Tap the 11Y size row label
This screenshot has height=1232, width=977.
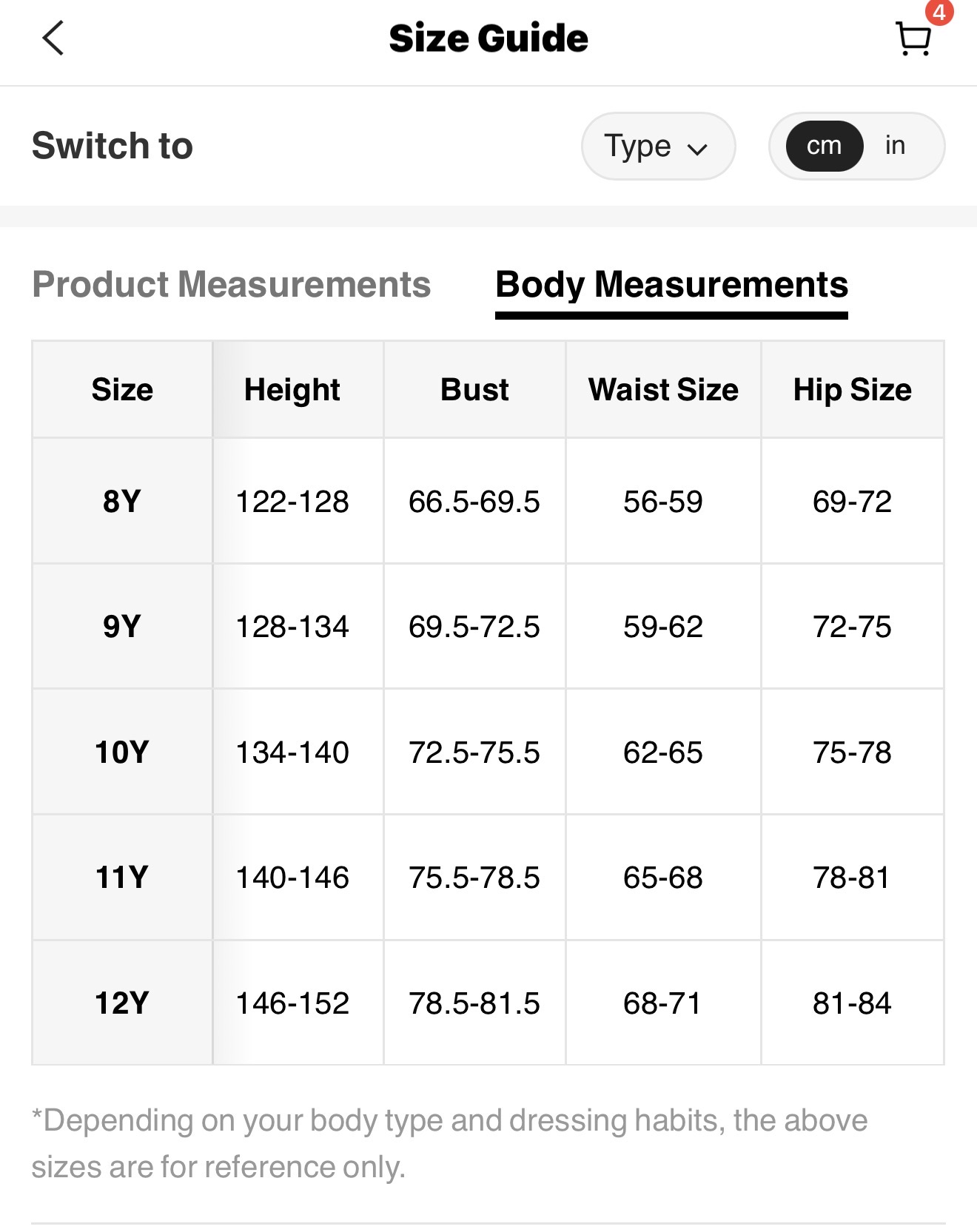coord(122,878)
